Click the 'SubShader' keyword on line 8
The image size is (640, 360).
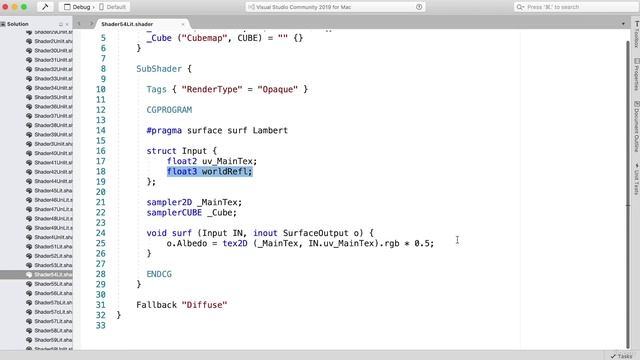coord(159,69)
